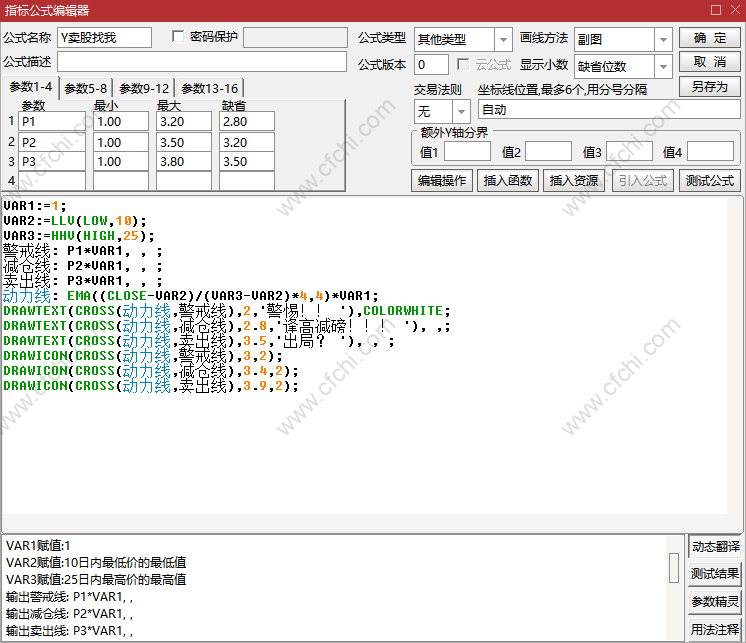746x643 pixels.
Task: Click the 测试公式 button
Action: click(710, 181)
